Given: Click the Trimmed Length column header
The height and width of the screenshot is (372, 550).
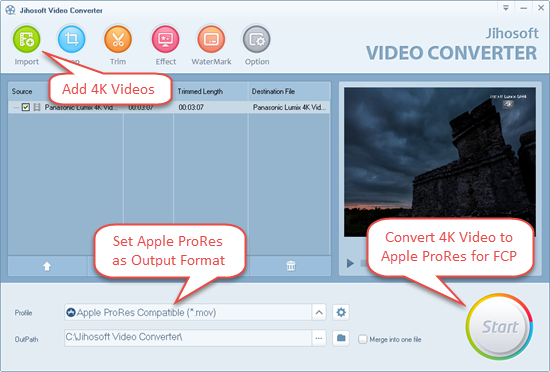Looking at the screenshot, I should pos(200,92).
